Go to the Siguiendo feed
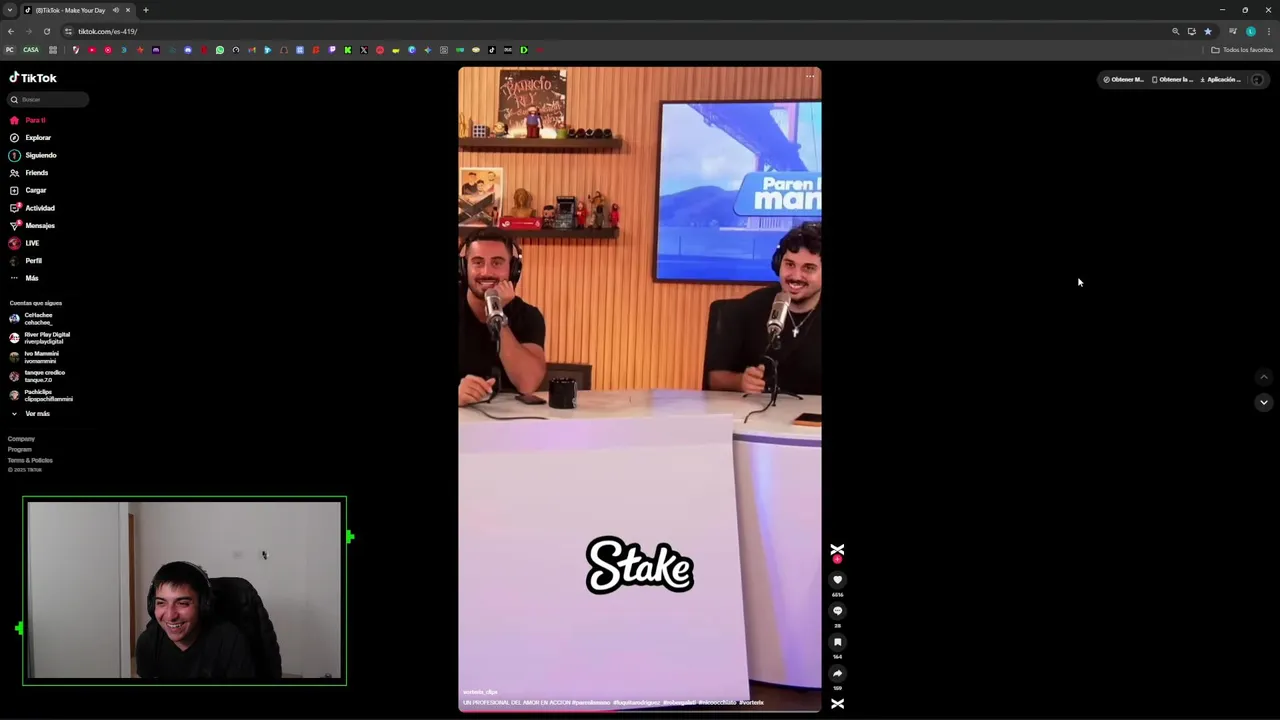1280x720 pixels. click(33, 155)
